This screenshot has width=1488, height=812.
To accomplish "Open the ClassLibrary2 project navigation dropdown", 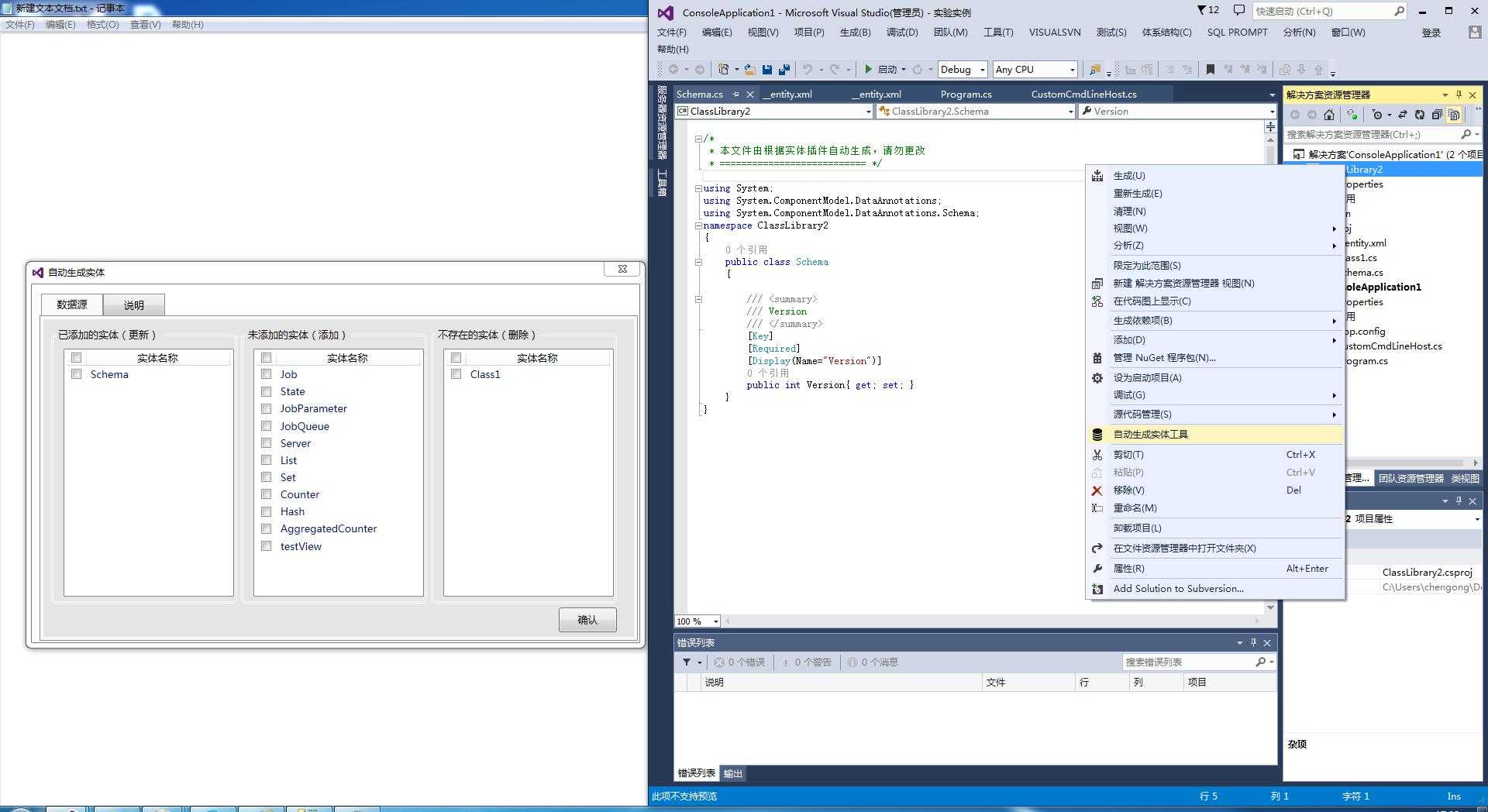I will tap(774, 112).
